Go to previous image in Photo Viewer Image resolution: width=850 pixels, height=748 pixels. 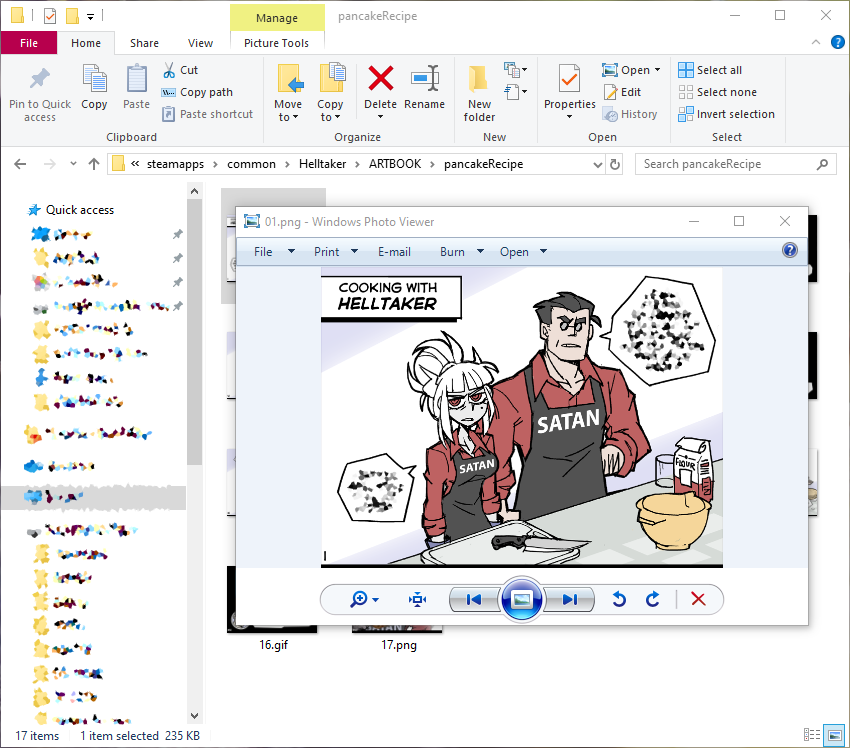[473, 599]
